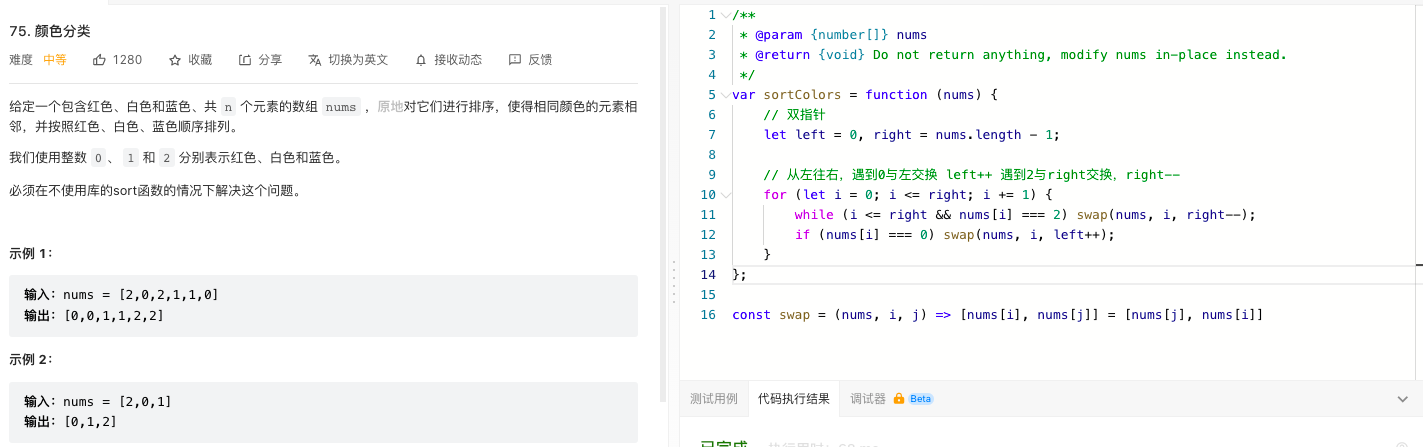The image size is (1423, 447).
Task: Click output line [0,1,2]
Action: click(71, 422)
